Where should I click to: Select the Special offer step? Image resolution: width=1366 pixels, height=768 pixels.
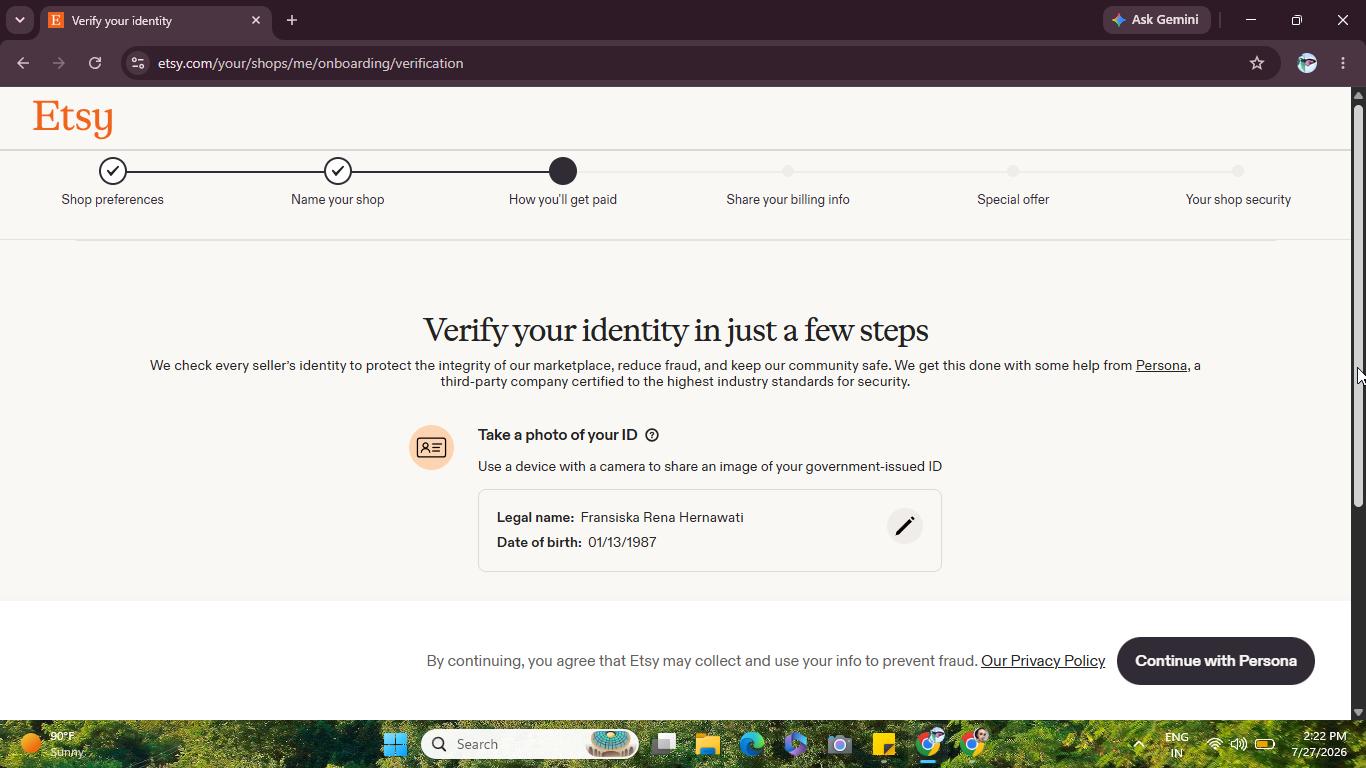[x=1013, y=188]
